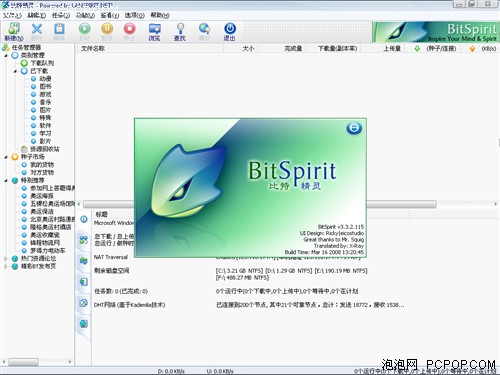
Task: Select the info tab icon in lower panel
Action: (84, 219)
